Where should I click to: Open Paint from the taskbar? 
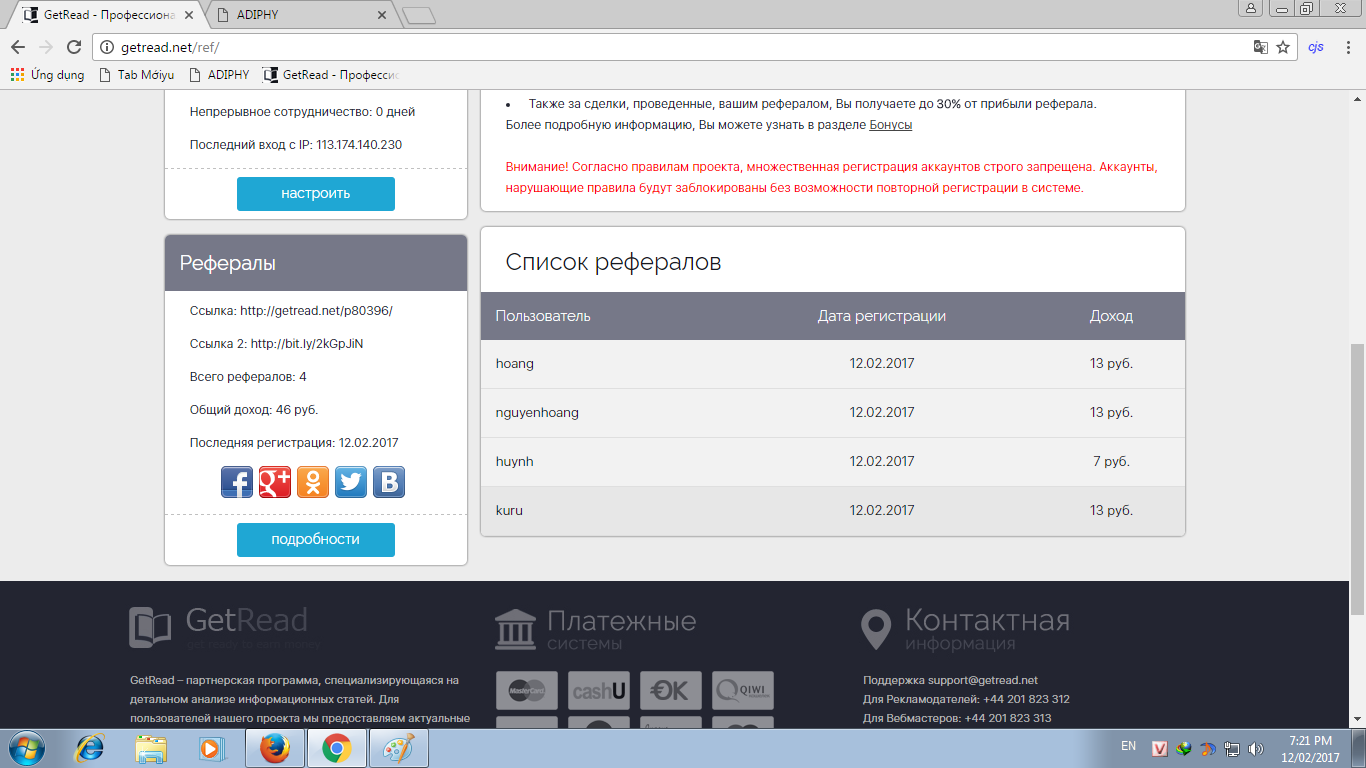pos(399,748)
